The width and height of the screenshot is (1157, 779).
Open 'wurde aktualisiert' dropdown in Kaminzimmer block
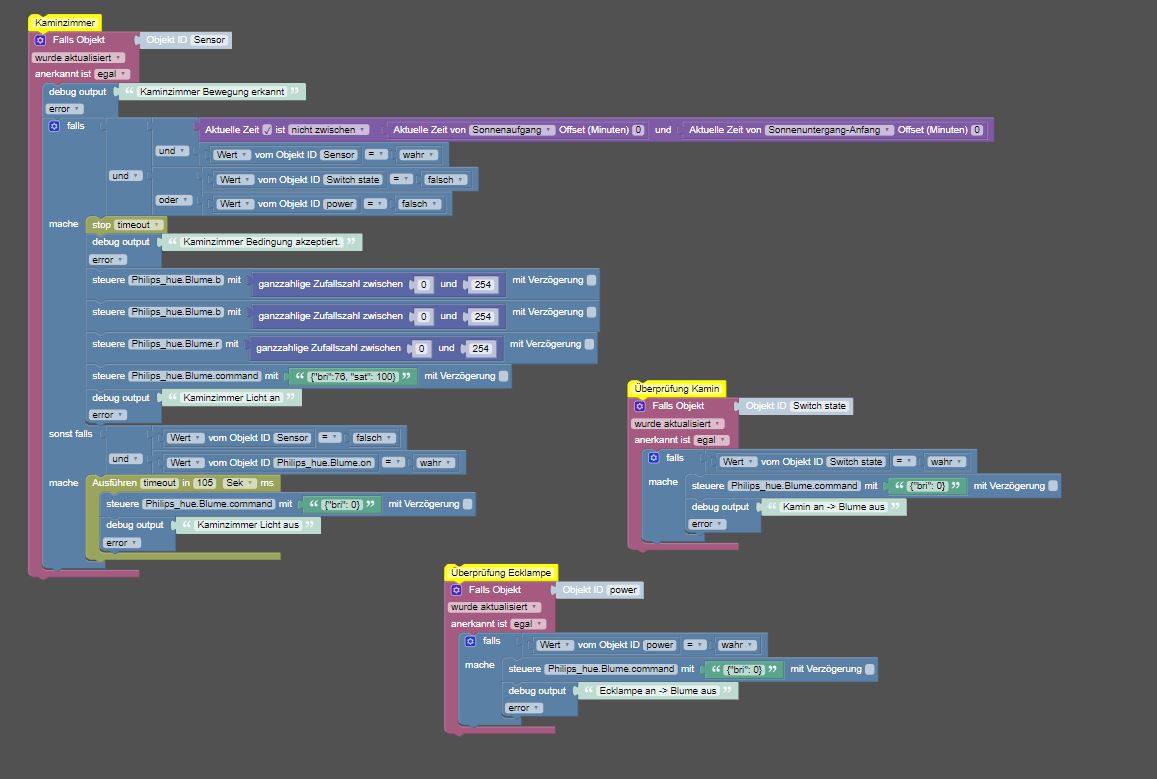(x=78, y=58)
